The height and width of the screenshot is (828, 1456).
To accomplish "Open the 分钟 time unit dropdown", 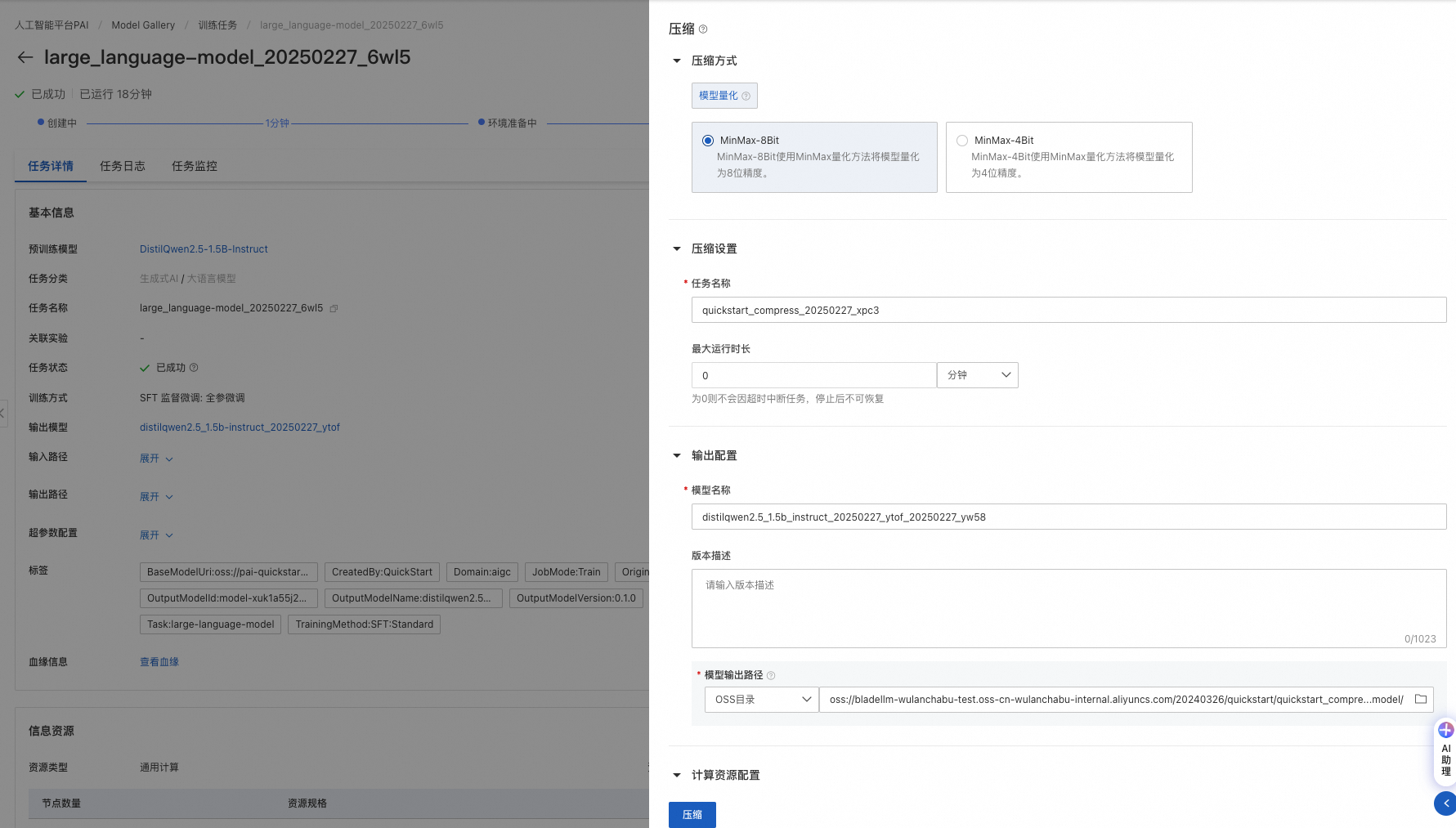I will pos(978,375).
